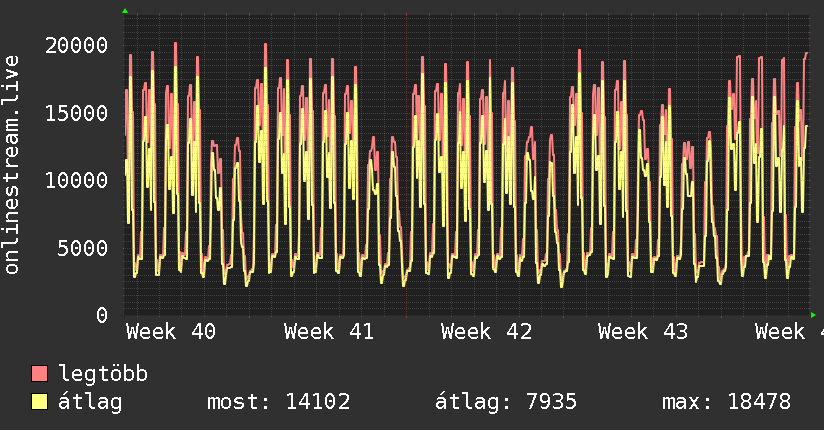
Task: Select the Week 42 x-axis label
Action: (486, 331)
